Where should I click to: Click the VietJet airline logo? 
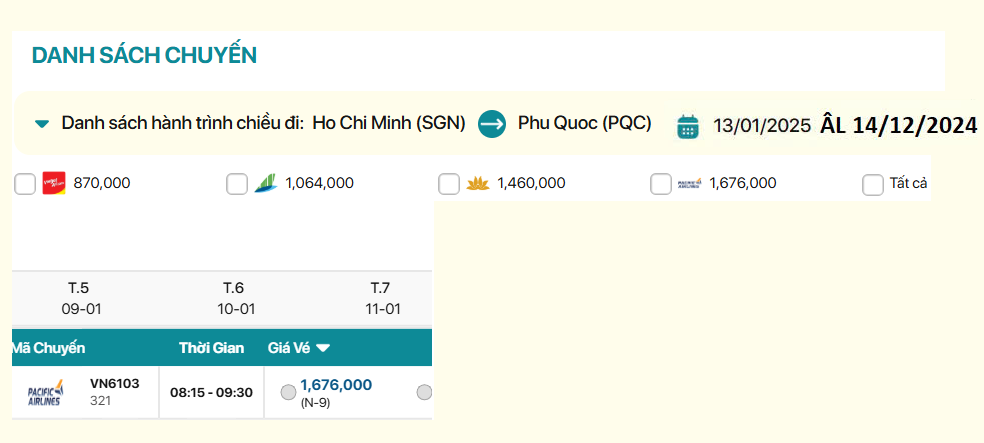click(x=53, y=183)
